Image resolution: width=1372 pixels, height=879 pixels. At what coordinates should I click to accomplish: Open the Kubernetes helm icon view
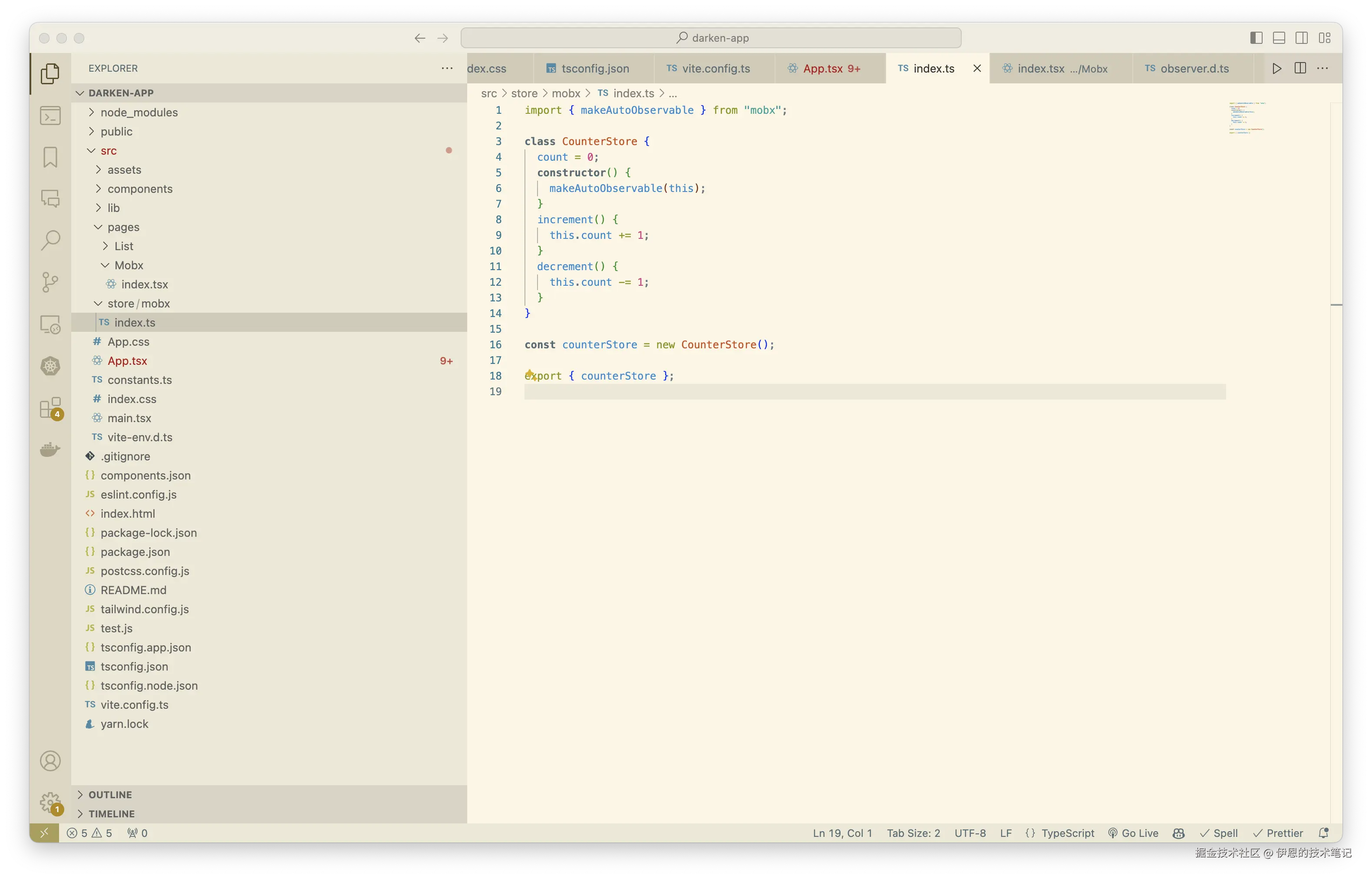pos(50,366)
